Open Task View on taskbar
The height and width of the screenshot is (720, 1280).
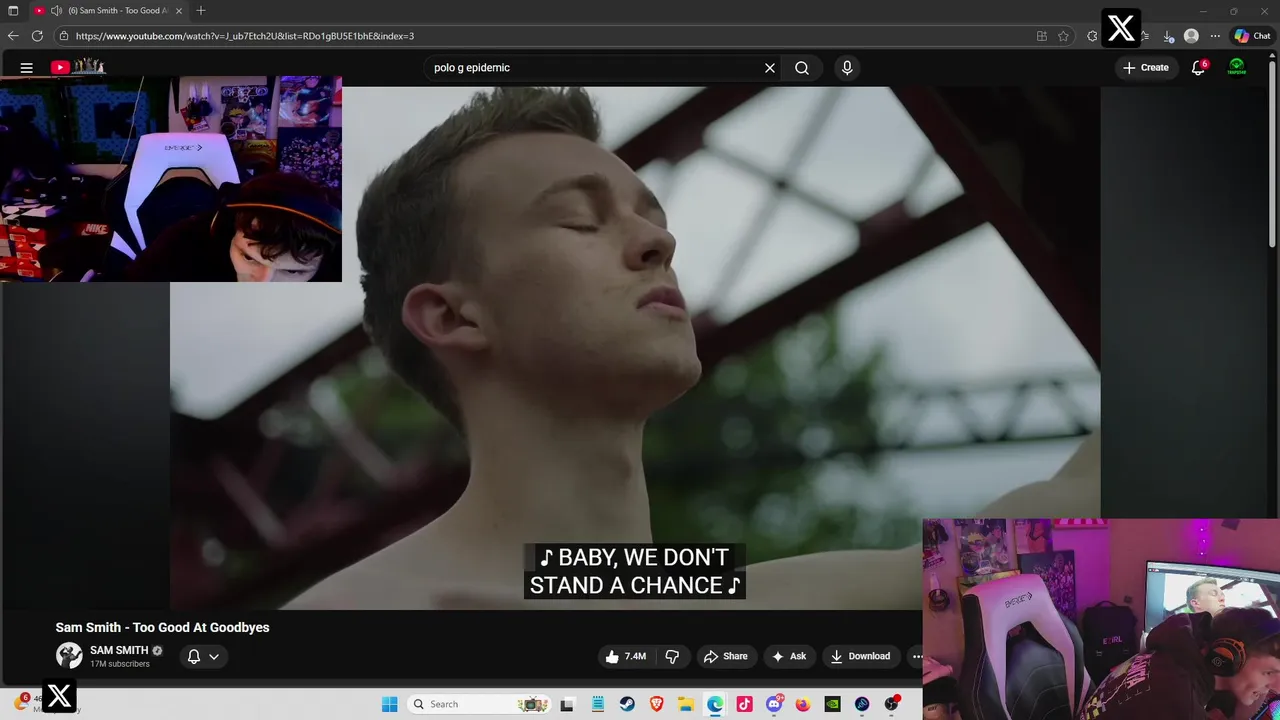tap(567, 704)
